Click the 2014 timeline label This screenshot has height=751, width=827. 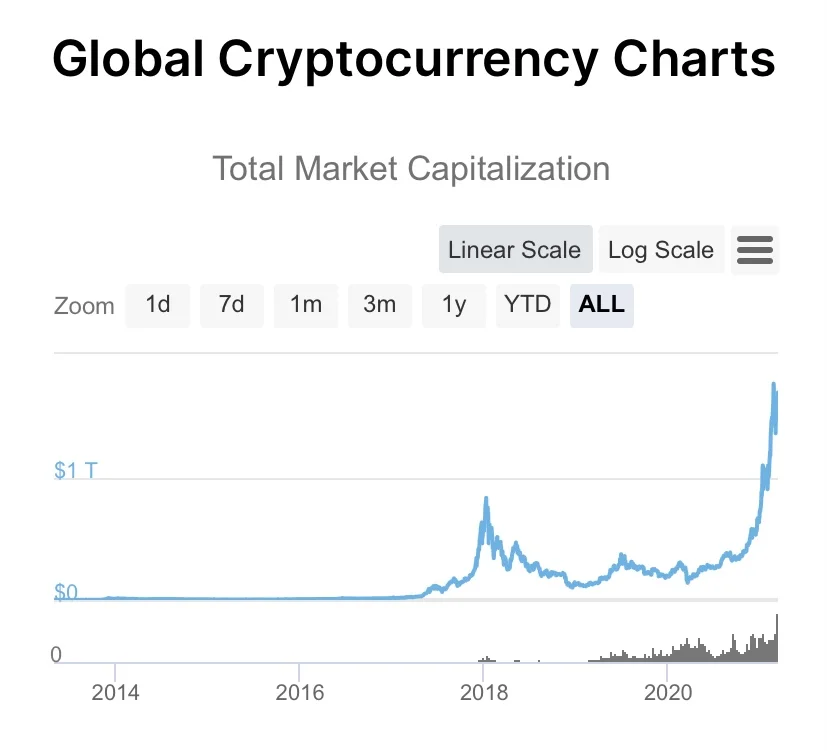[x=115, y=692]
